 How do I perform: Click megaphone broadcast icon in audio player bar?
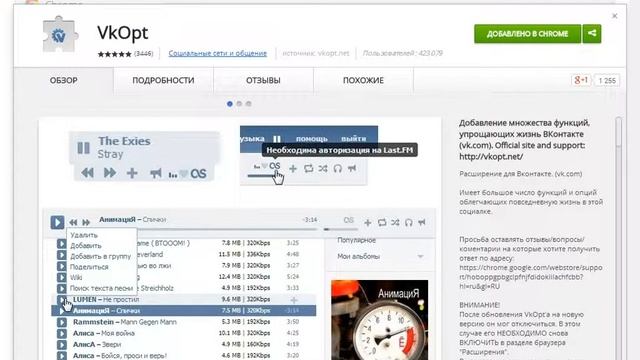click(x=422, y=222)
